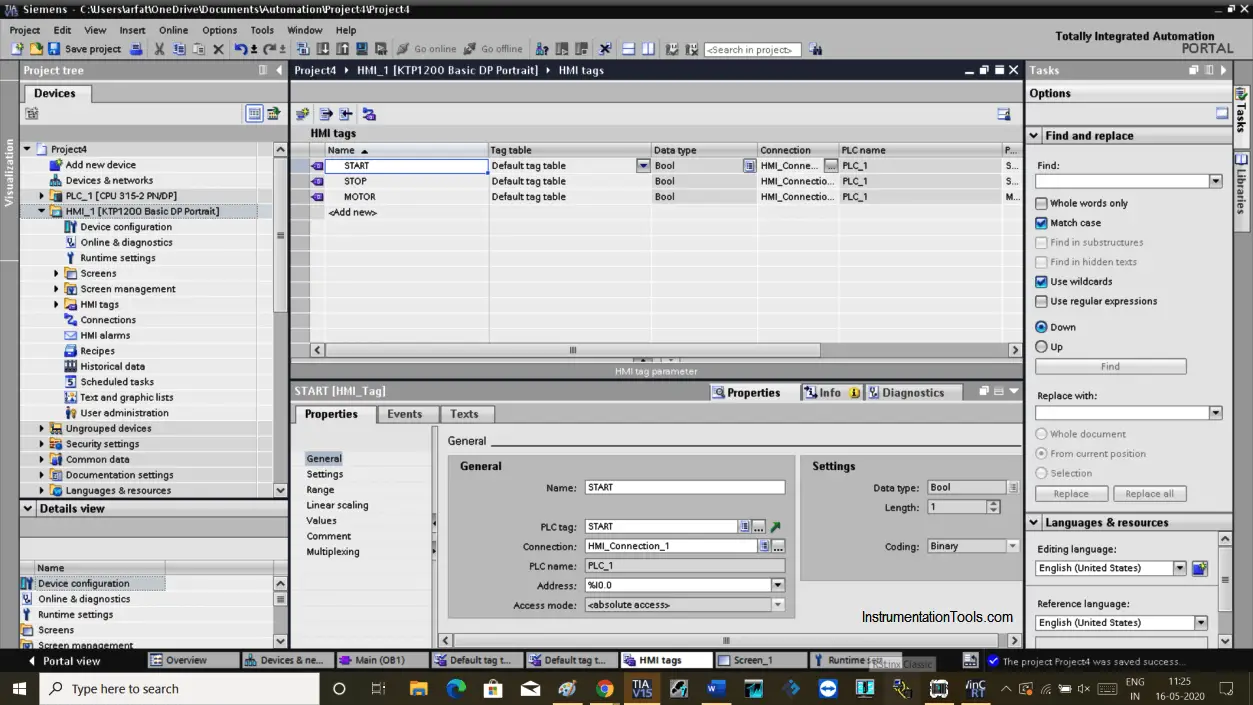
Task: Open the Find text dropdown
Action: click(1216, 181)
